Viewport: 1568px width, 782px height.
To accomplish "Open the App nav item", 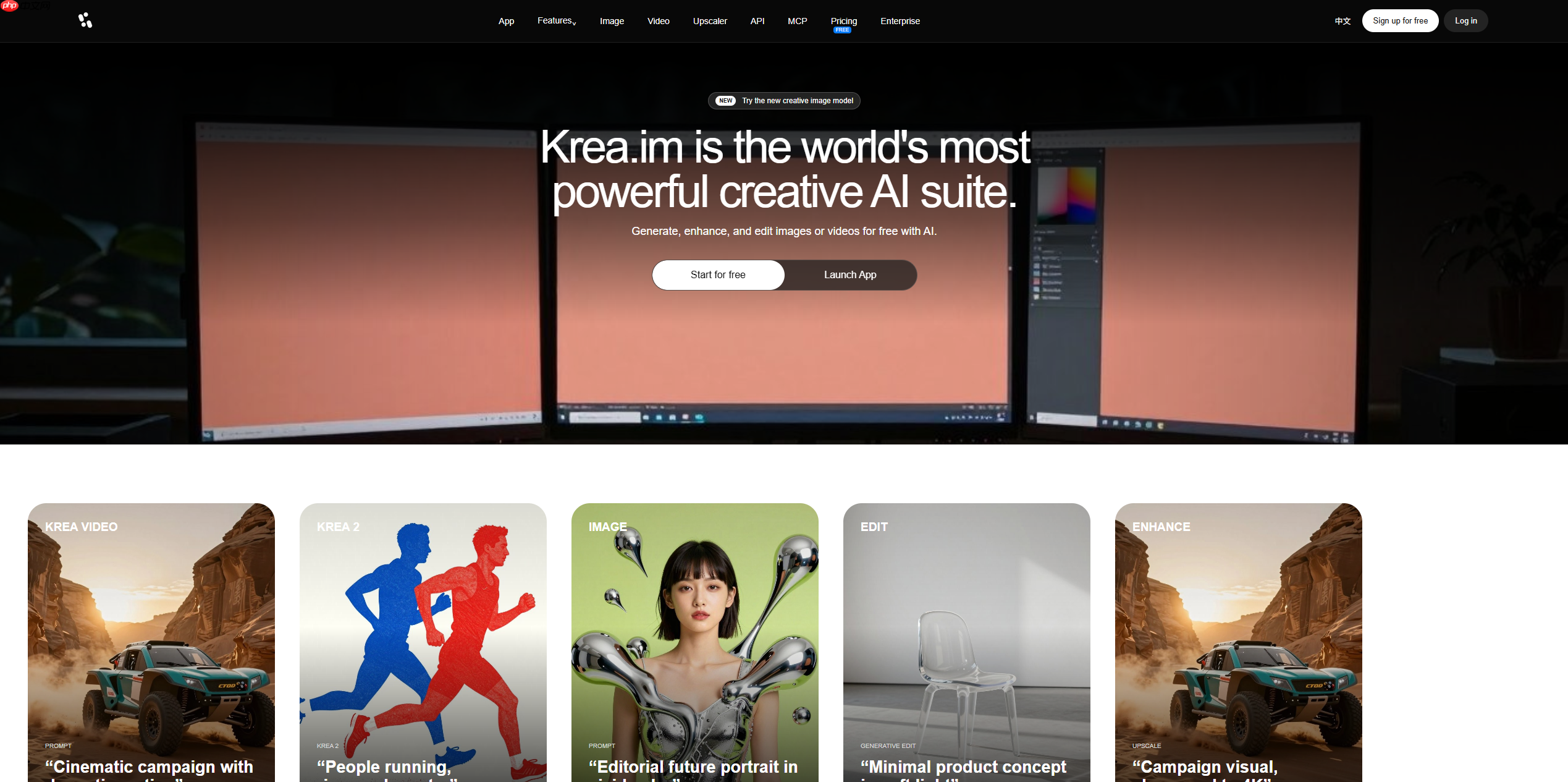I will pyautogui.click(x=506, y=21).
